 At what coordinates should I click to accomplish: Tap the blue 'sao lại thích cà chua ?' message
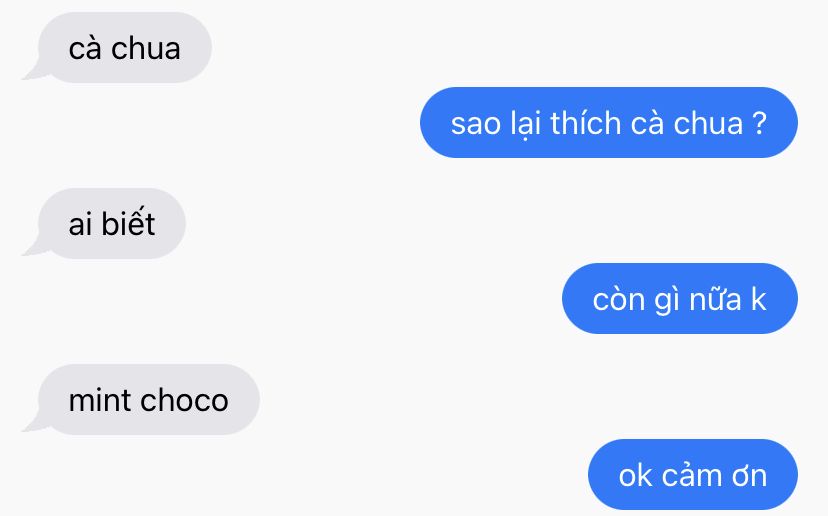pos(609,123)
